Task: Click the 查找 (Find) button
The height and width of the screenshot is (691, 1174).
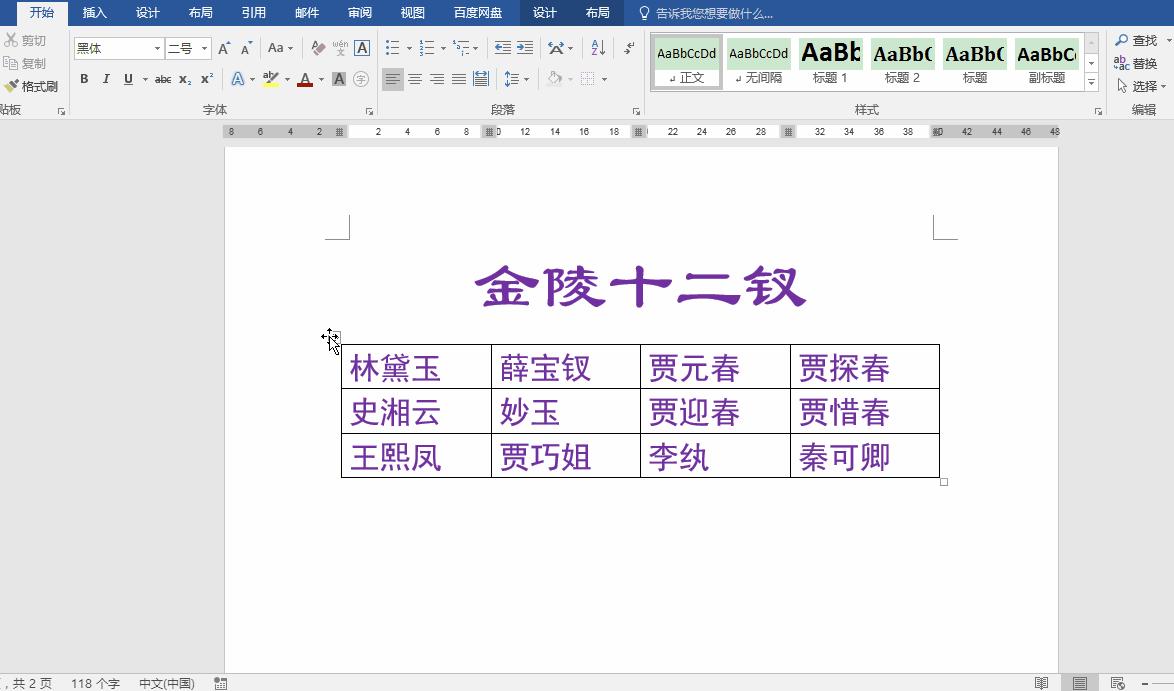Action: [1141, 41]
